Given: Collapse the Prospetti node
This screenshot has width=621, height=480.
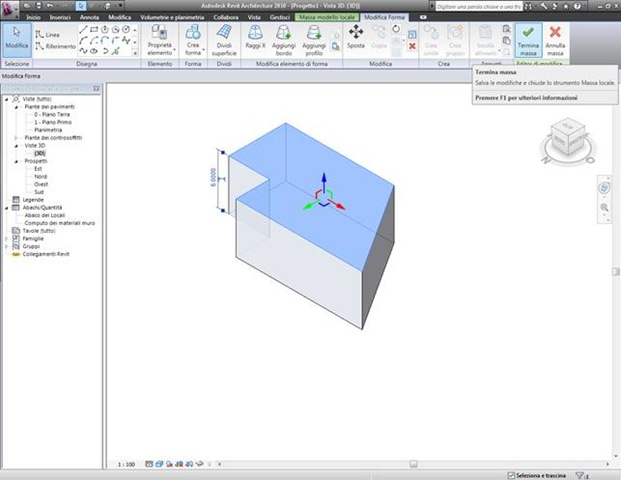Looking at the screenshot, I should tap(16, 161).
